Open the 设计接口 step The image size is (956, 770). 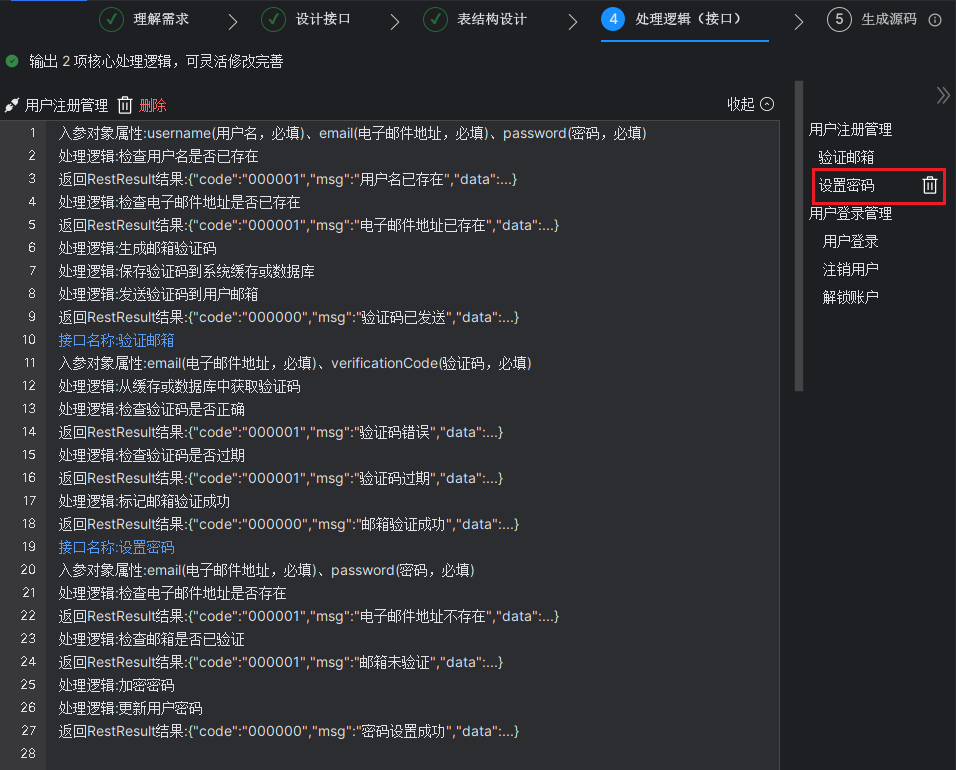click(x=323, y=20)
